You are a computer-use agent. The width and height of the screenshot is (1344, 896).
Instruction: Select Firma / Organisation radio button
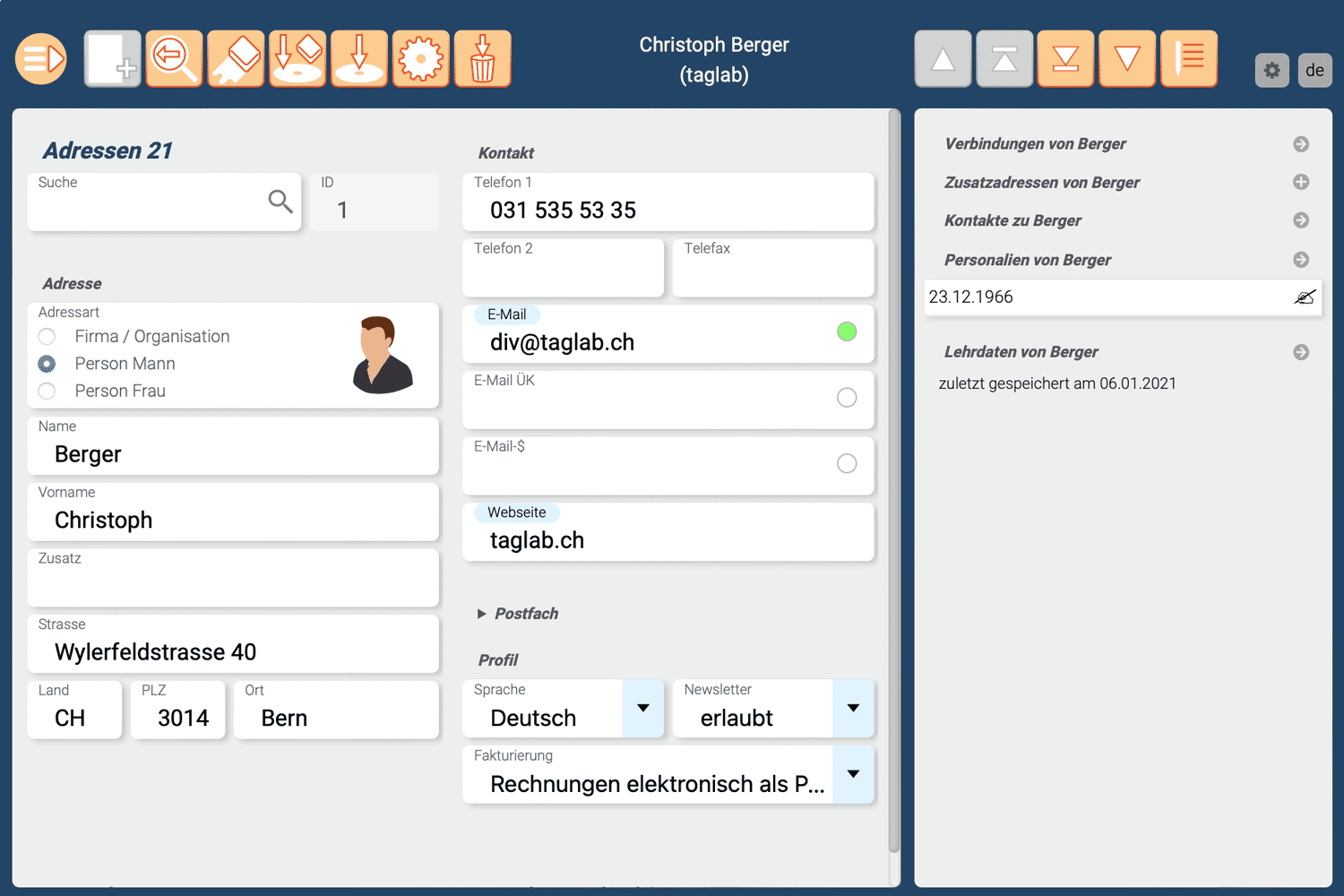pos(47,337)
